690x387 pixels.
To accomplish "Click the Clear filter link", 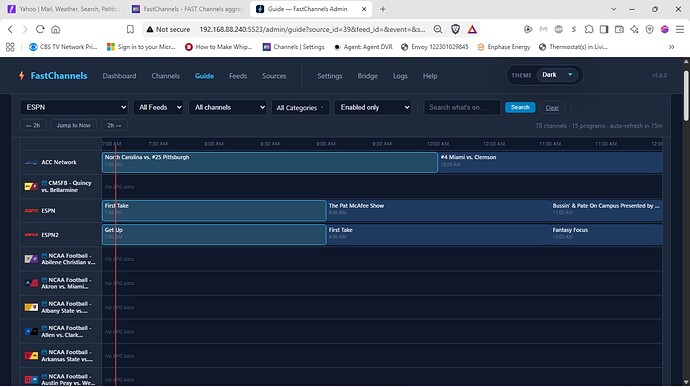I will [552, 107].
